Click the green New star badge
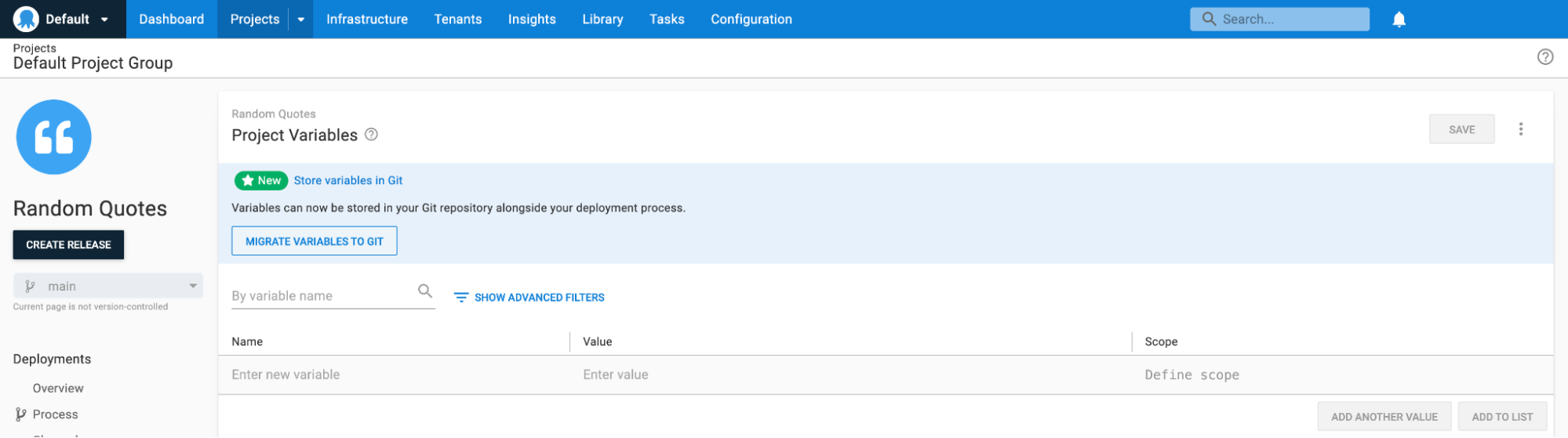The width and height of the screenshot is (1568, 438). (260, 180)
